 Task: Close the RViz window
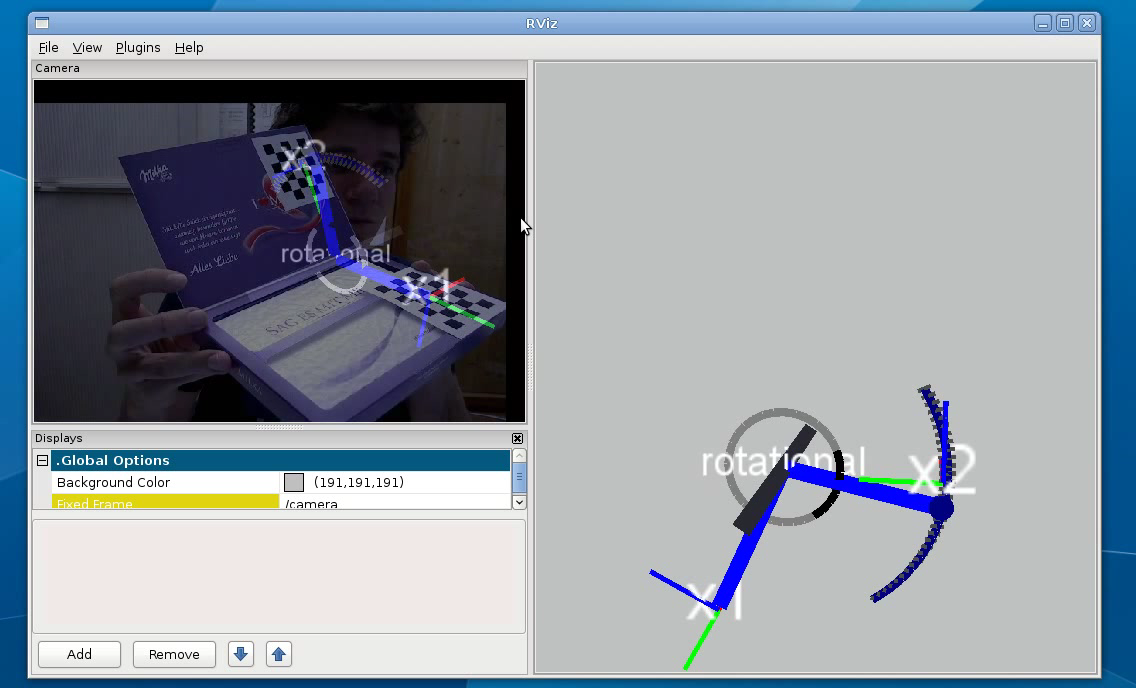(x=1086, y=23)
